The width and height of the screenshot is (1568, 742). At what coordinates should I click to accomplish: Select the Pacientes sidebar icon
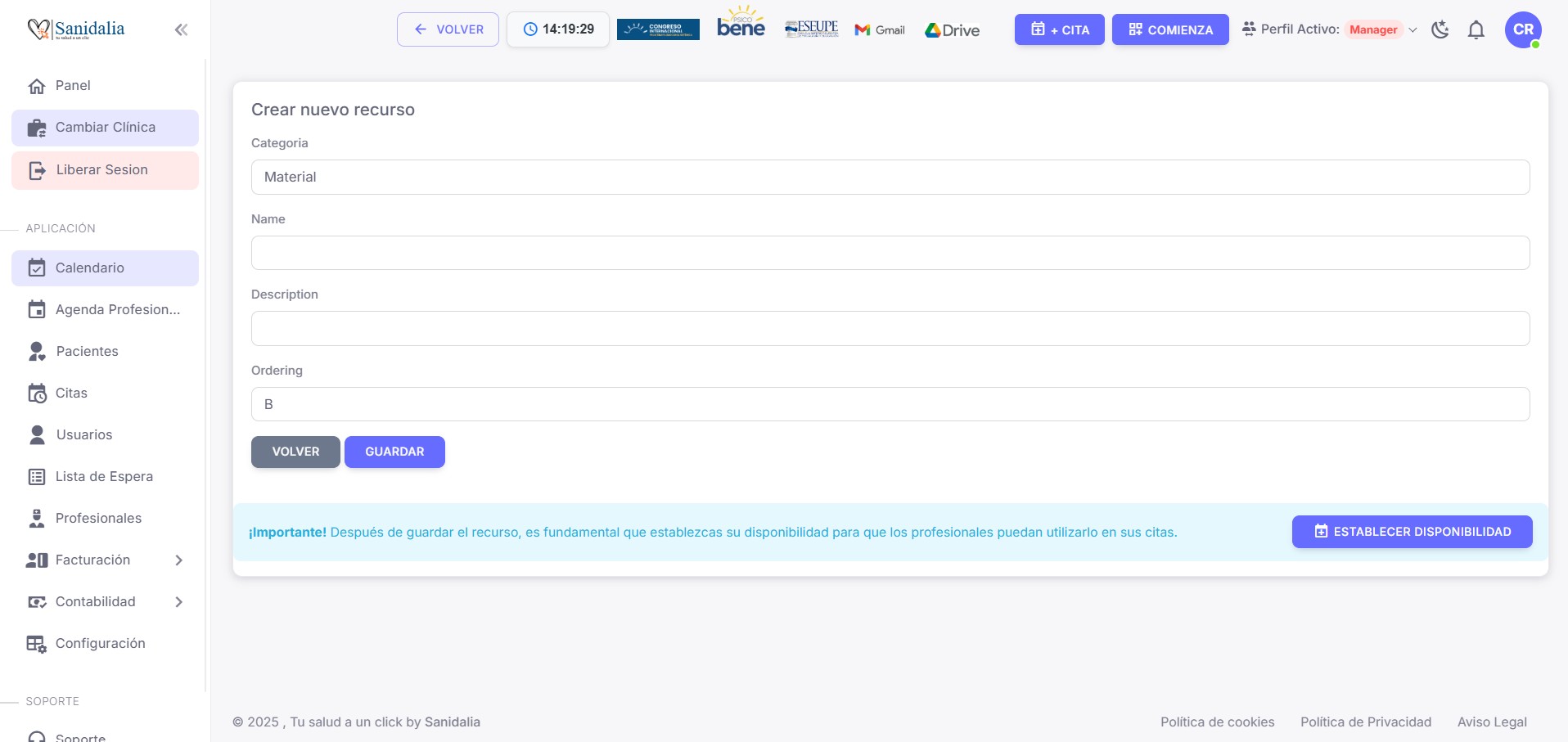tap(38, 351)
